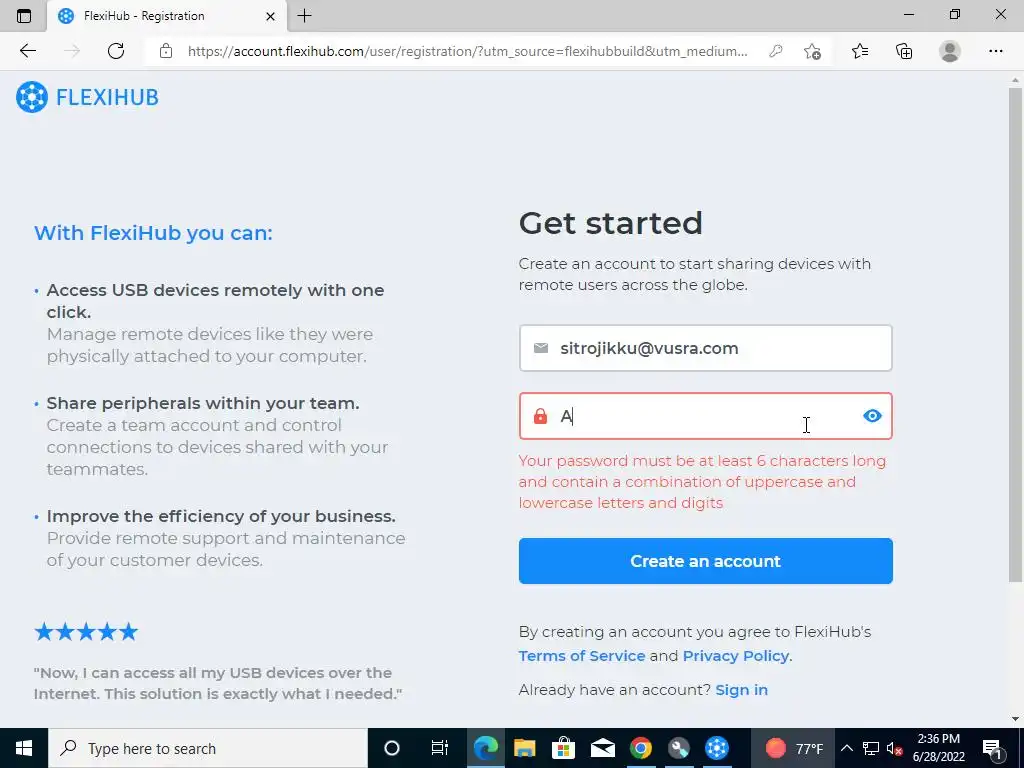1024x768 pixels.
Task: Open the Collections icon in toolbar
Action: click(x=904, y=51)
